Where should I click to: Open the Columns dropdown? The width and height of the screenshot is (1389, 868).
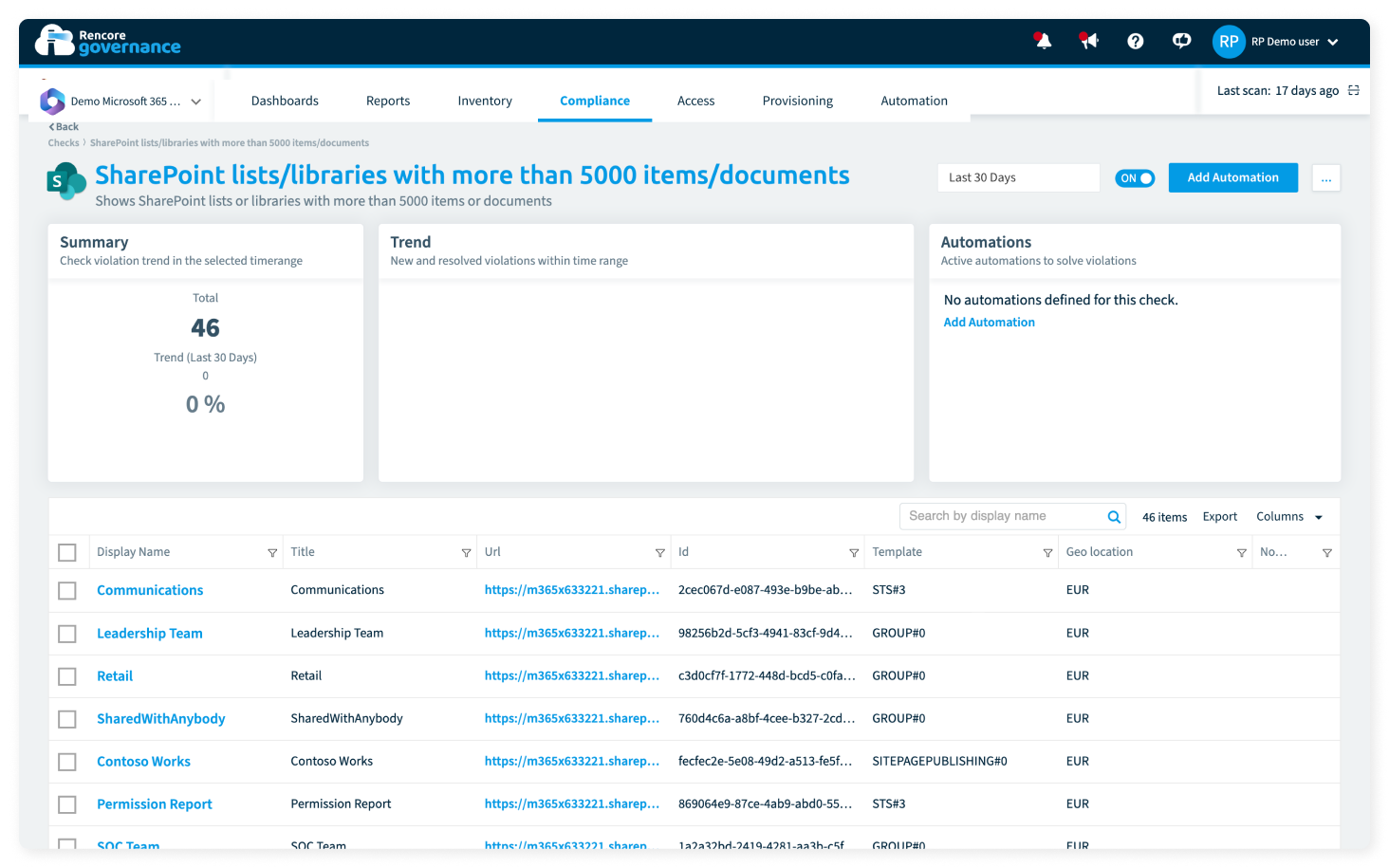click(x=1288, y=517)
